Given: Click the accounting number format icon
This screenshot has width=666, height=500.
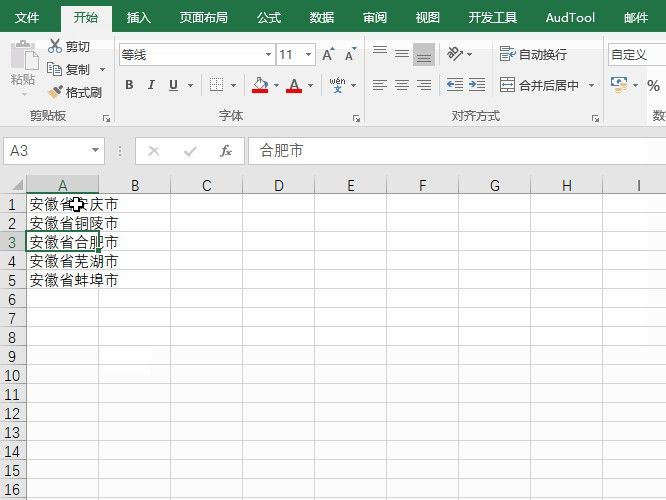Looking at the screenshot, I should click(619, 85).
